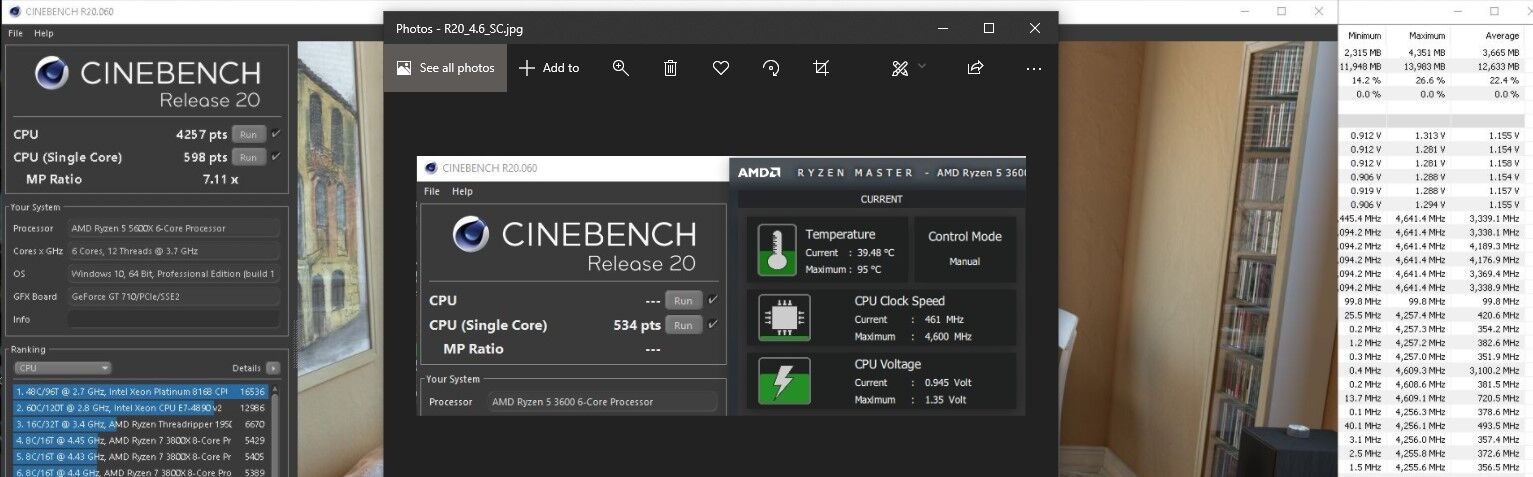
Task: Click the plus icon next to Add to
Action: click(527, 68)
